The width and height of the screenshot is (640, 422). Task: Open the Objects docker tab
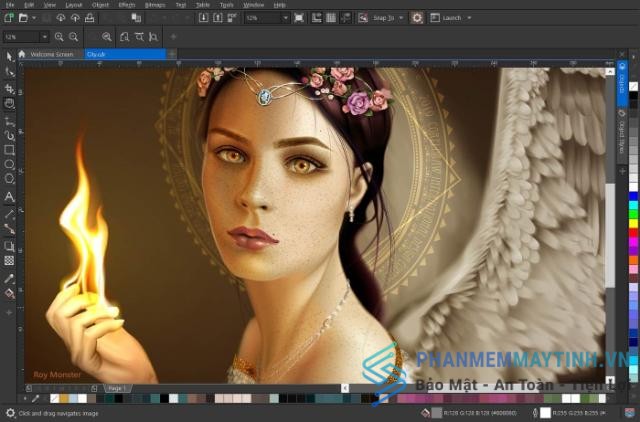(x=622, y=84)
